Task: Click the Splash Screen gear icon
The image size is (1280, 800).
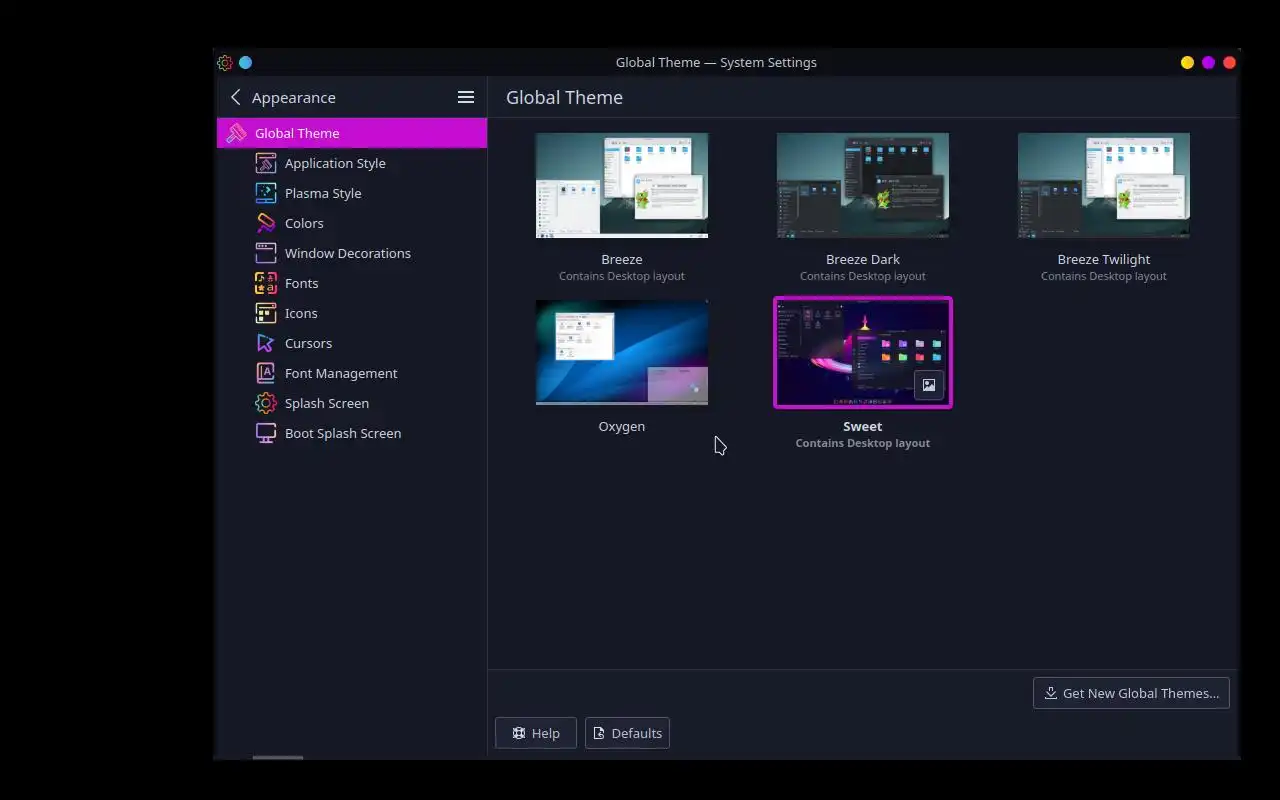Action: pyautogui.click(x=265, y=403)
